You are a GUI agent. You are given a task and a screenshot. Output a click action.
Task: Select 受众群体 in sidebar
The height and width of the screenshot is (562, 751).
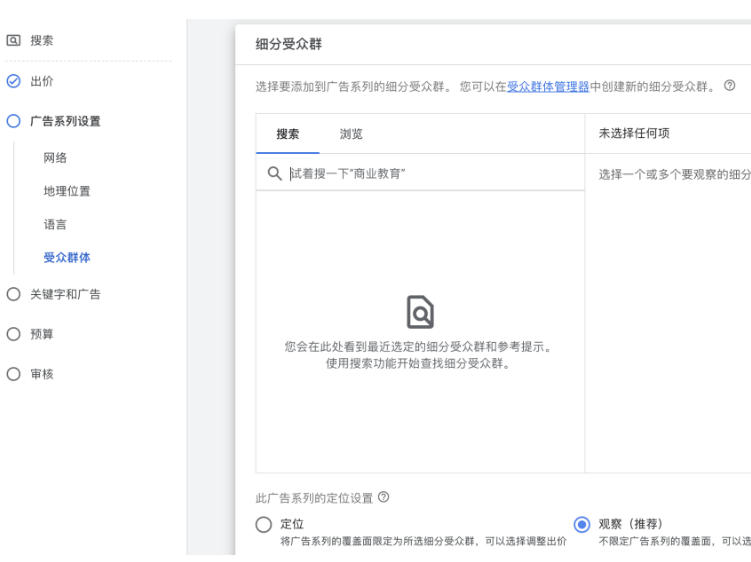click(x=66, y=257)
